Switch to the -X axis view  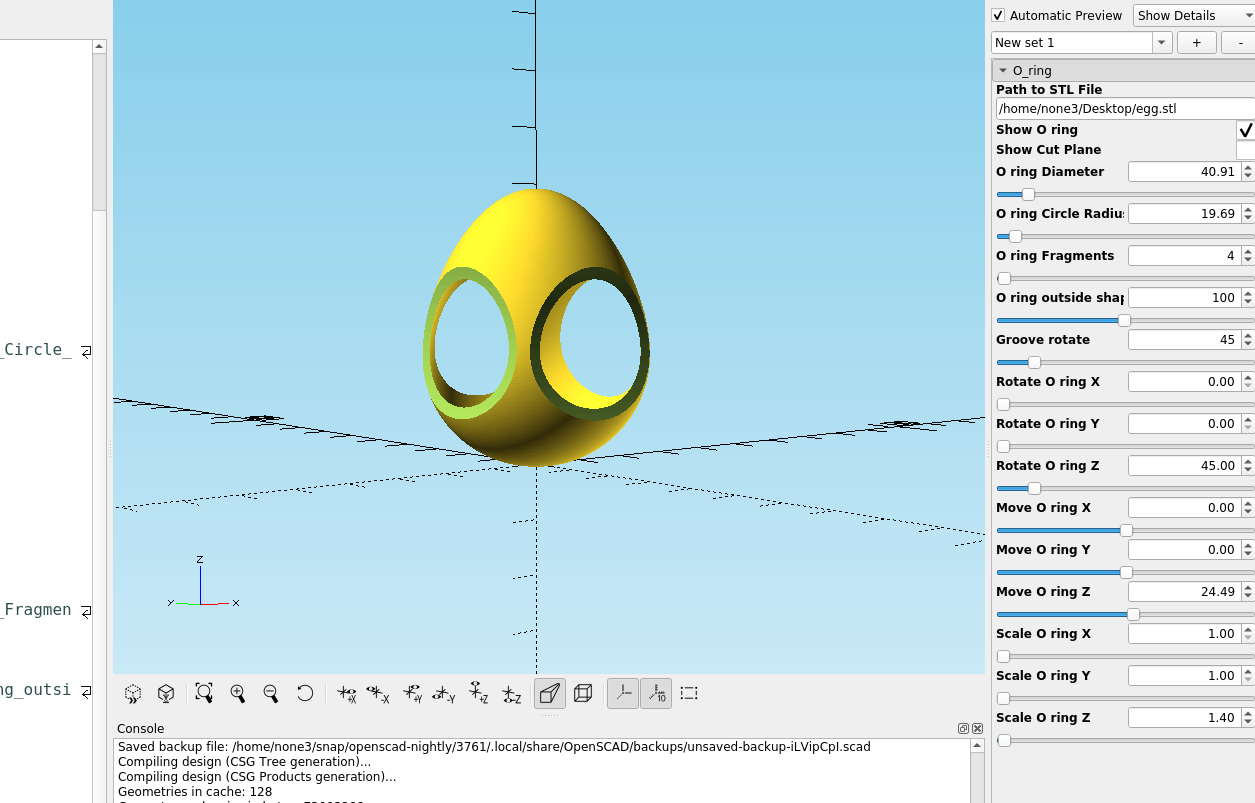click(378, 693)
